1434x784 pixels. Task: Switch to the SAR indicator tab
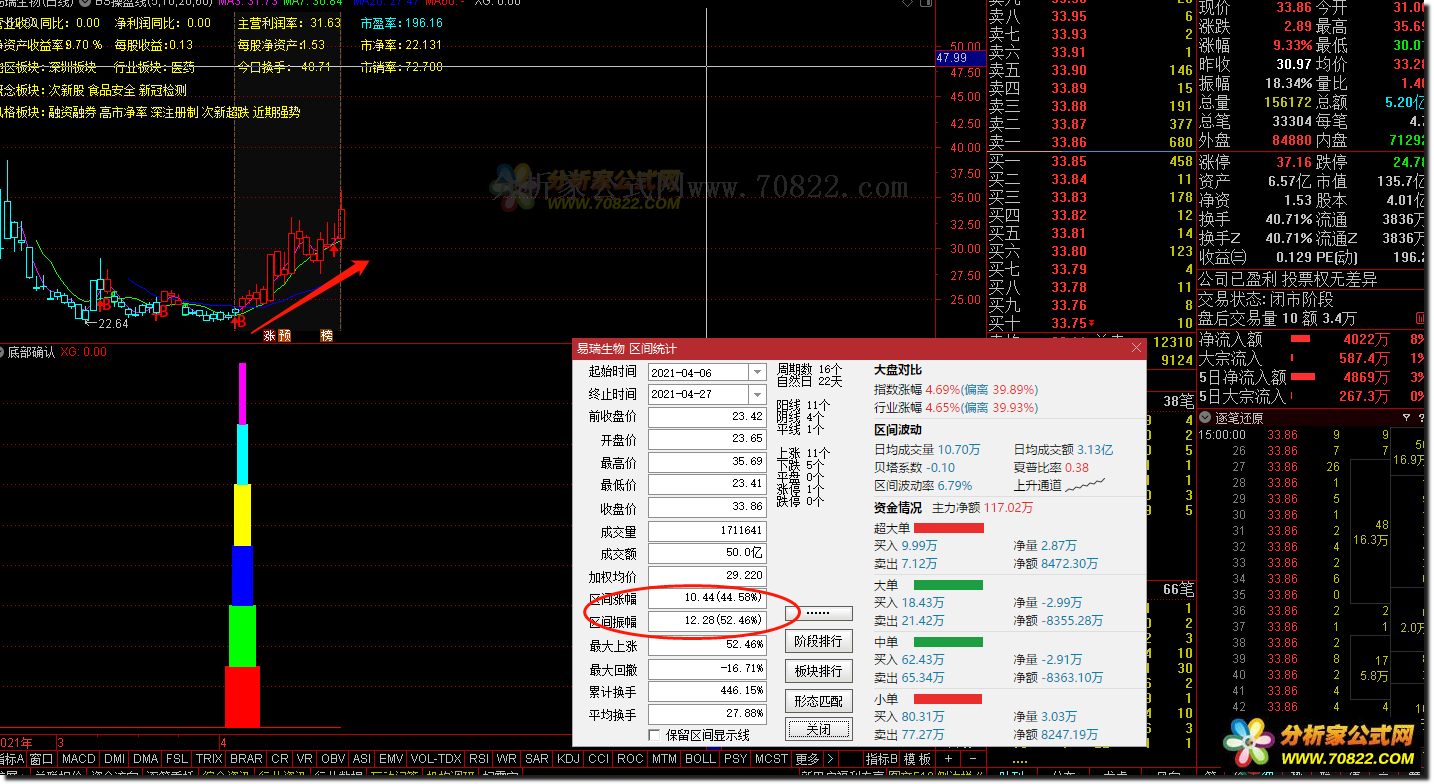(x=537, y=759)
